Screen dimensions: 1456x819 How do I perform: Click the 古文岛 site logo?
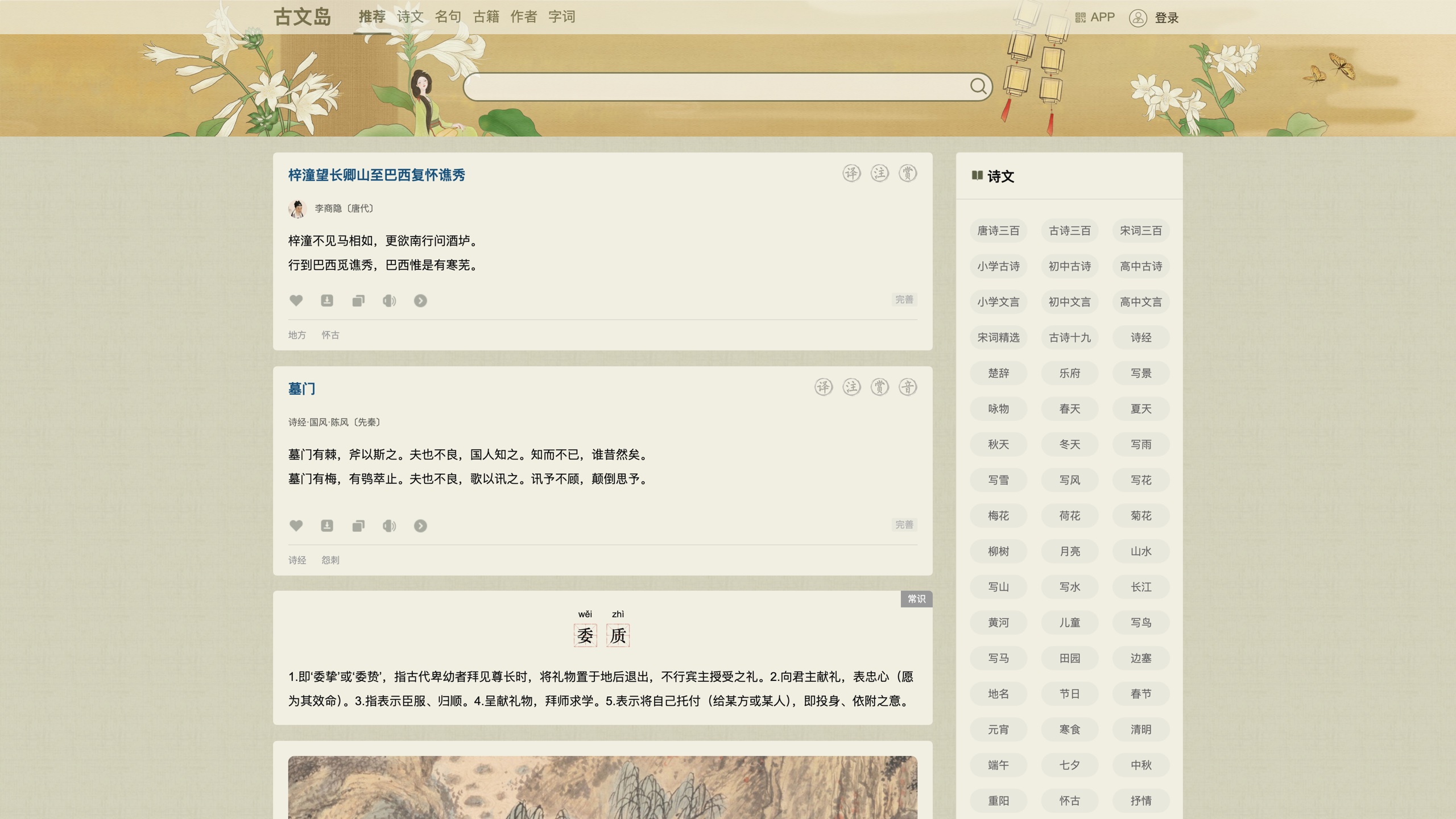click(303, 17)
